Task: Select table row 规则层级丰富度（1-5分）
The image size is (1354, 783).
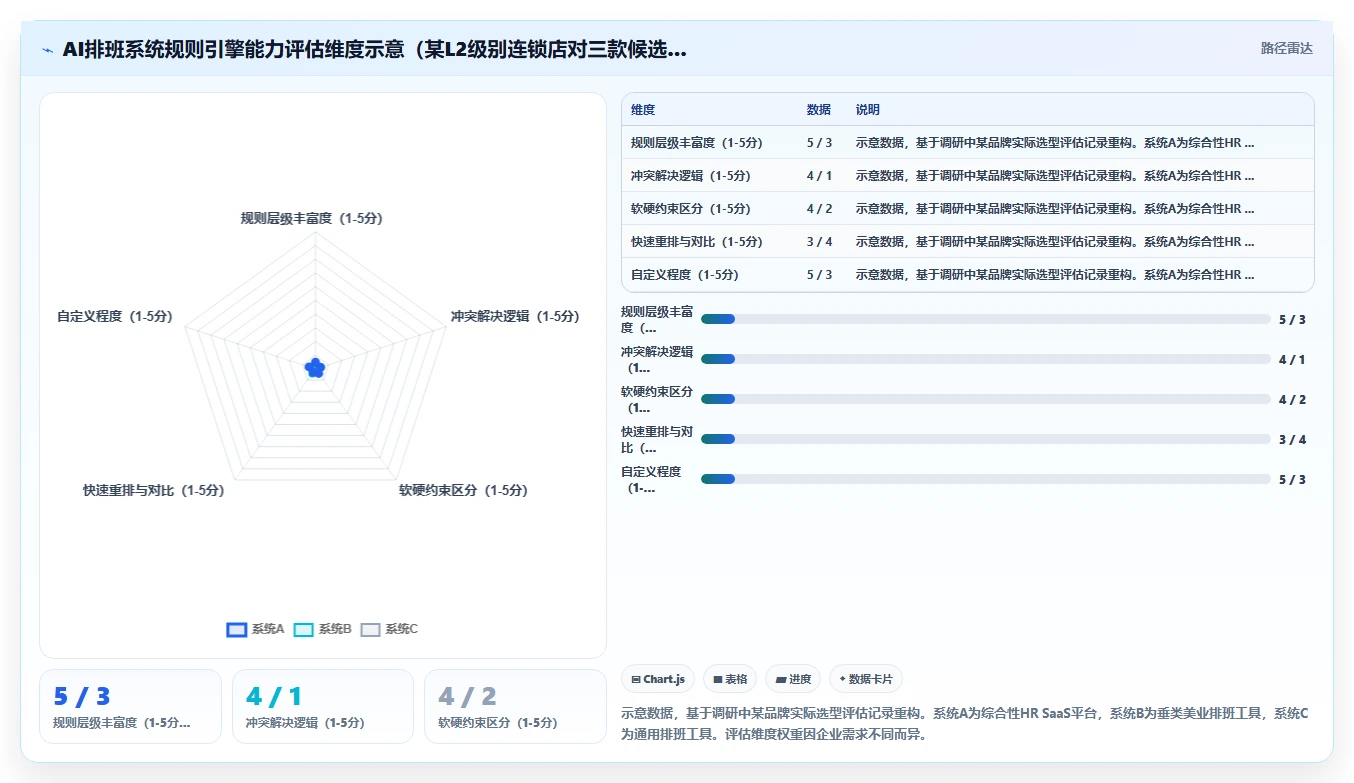Action: [x=968, y=142]
